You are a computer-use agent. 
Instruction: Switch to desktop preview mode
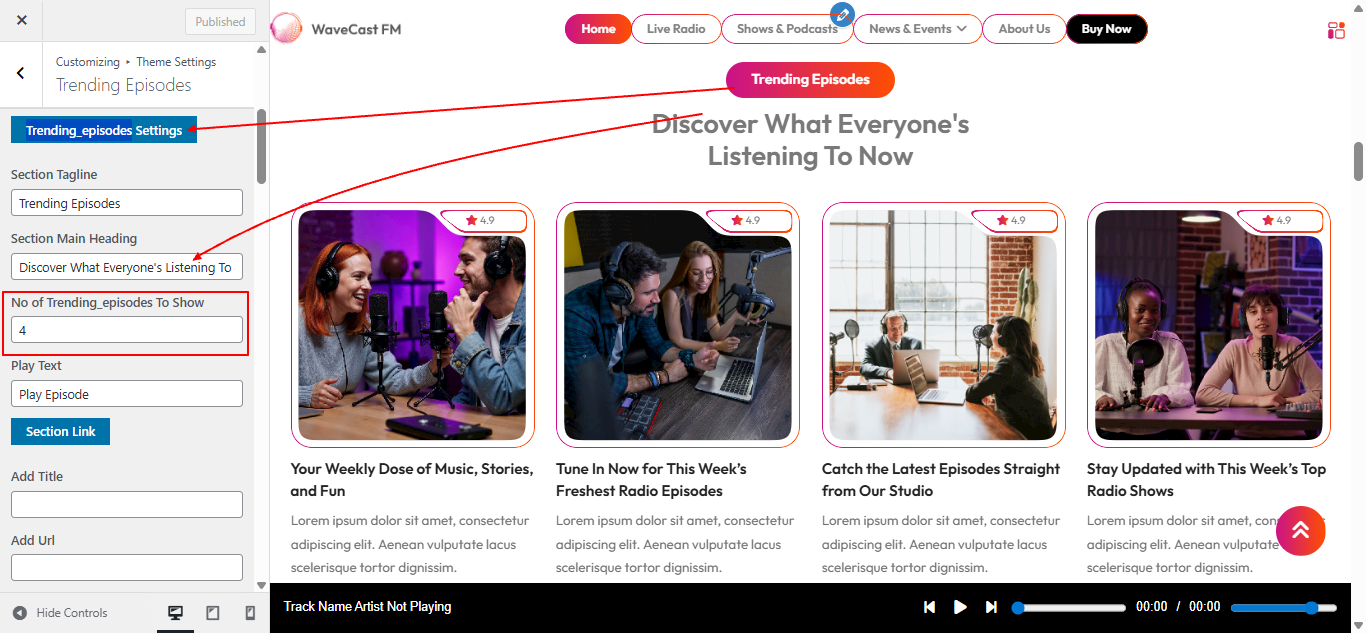176,613
